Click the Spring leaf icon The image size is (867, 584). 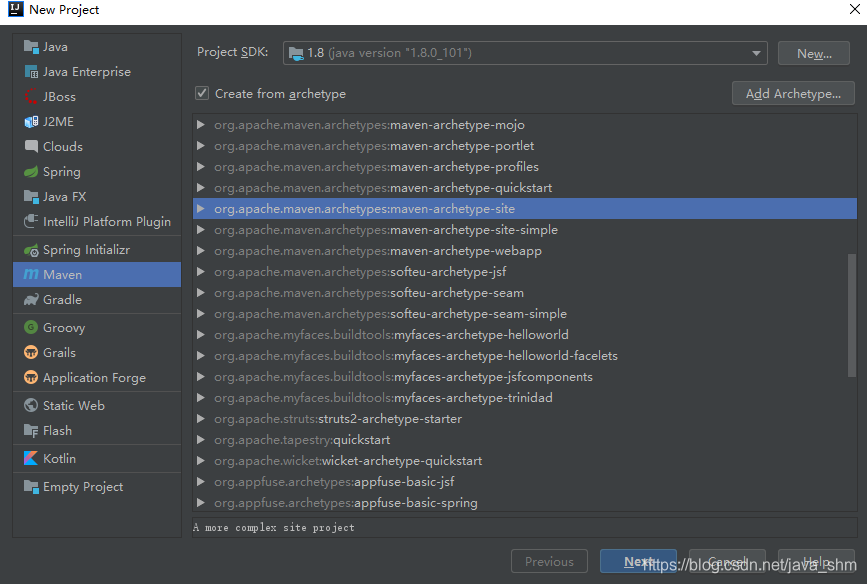(x=31, y=171)
